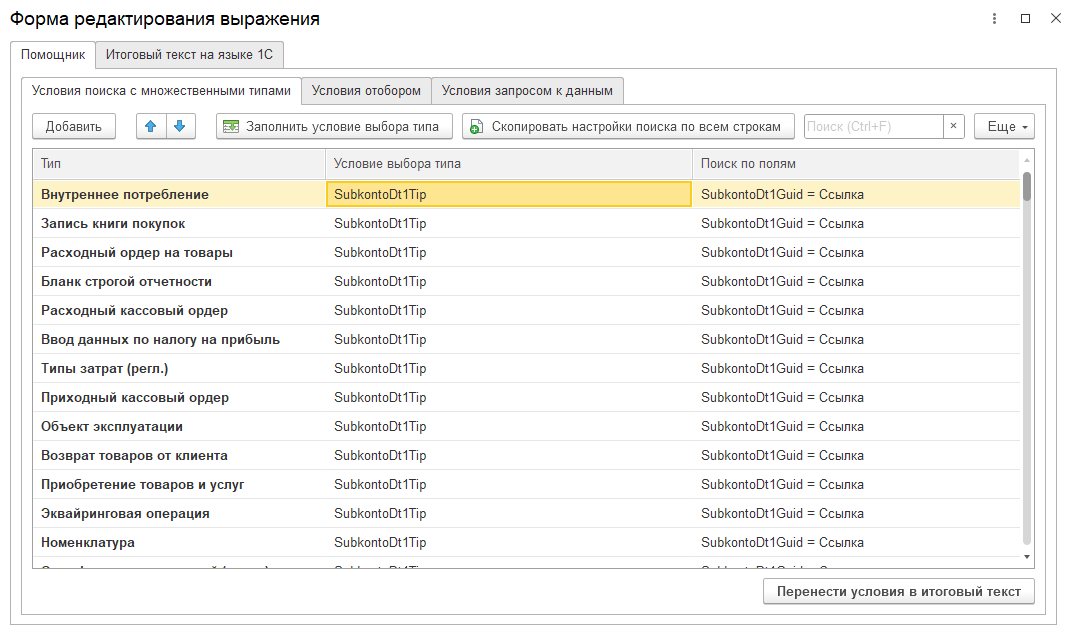Move row up with blue up arrow

pos(151,127)
